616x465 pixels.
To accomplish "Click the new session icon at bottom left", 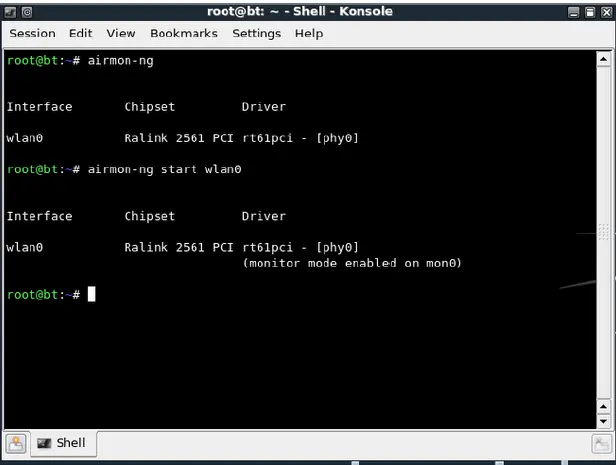I will click(x=16, y=444).
